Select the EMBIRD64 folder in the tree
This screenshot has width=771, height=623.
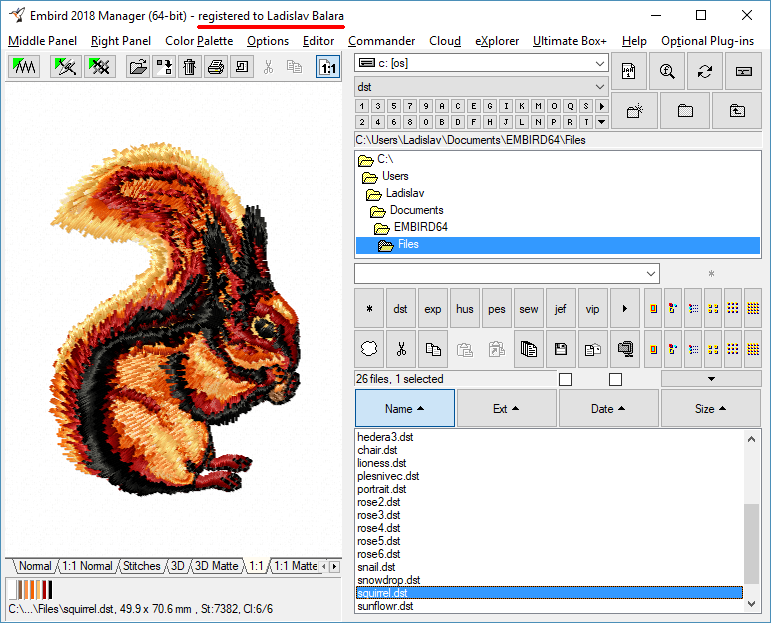[420, 227]
